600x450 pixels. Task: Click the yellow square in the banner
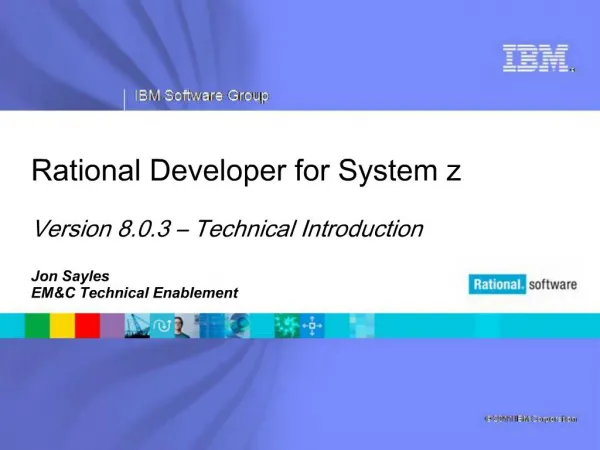tap(62, 326)
